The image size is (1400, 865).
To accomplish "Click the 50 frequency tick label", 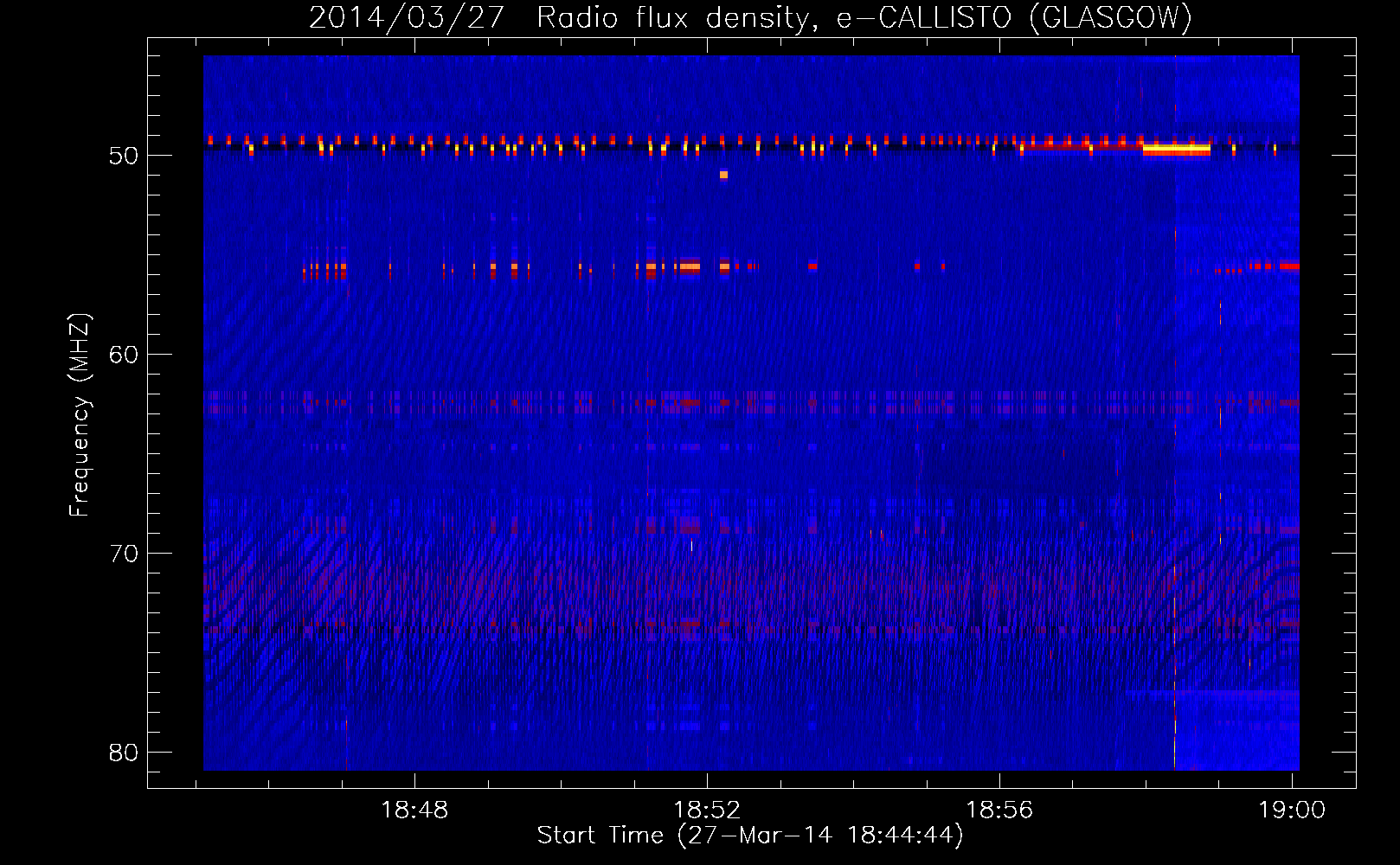I will tap(124, 156).
